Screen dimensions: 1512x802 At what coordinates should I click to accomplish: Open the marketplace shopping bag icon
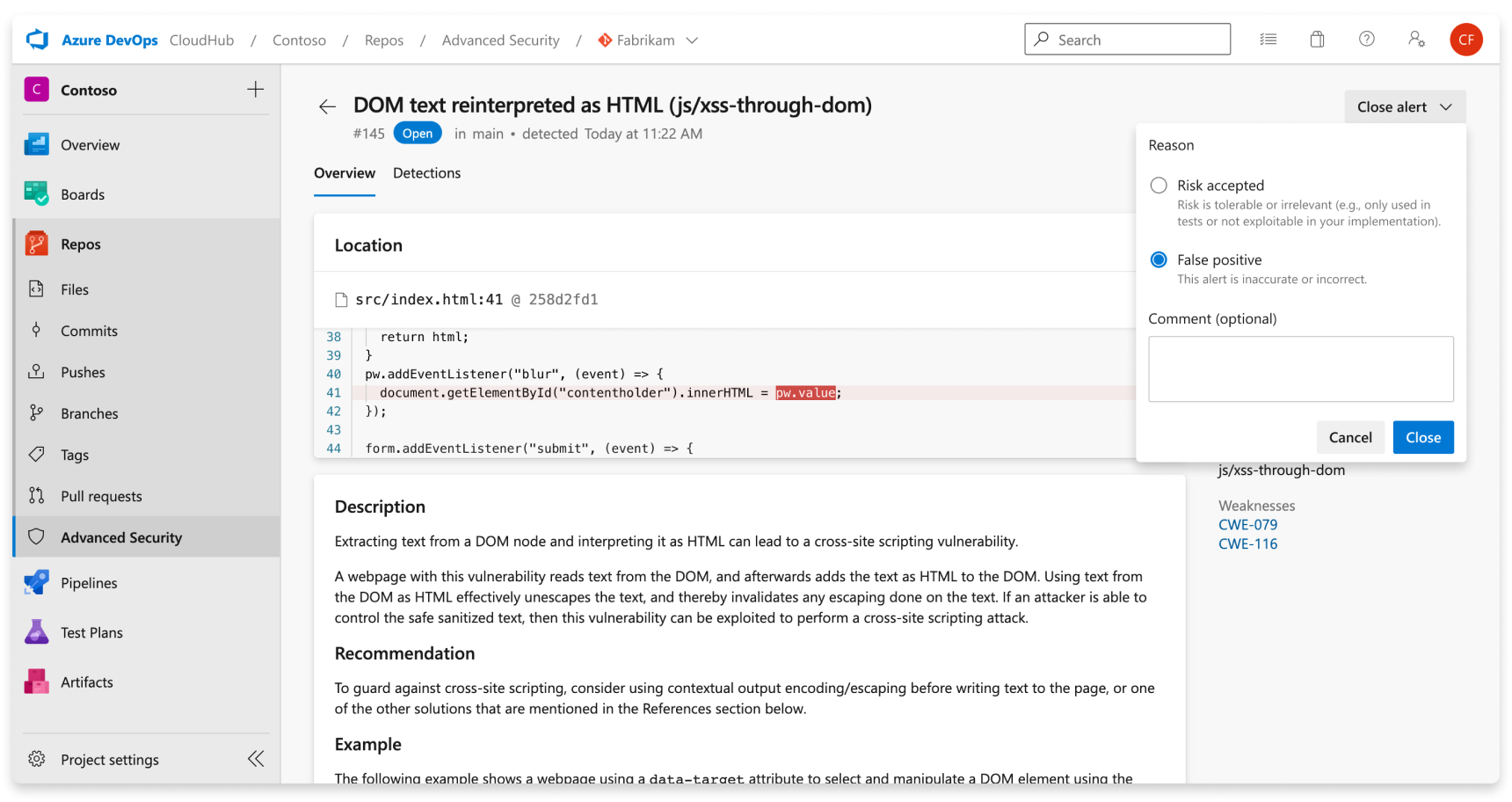point(1317,39)
